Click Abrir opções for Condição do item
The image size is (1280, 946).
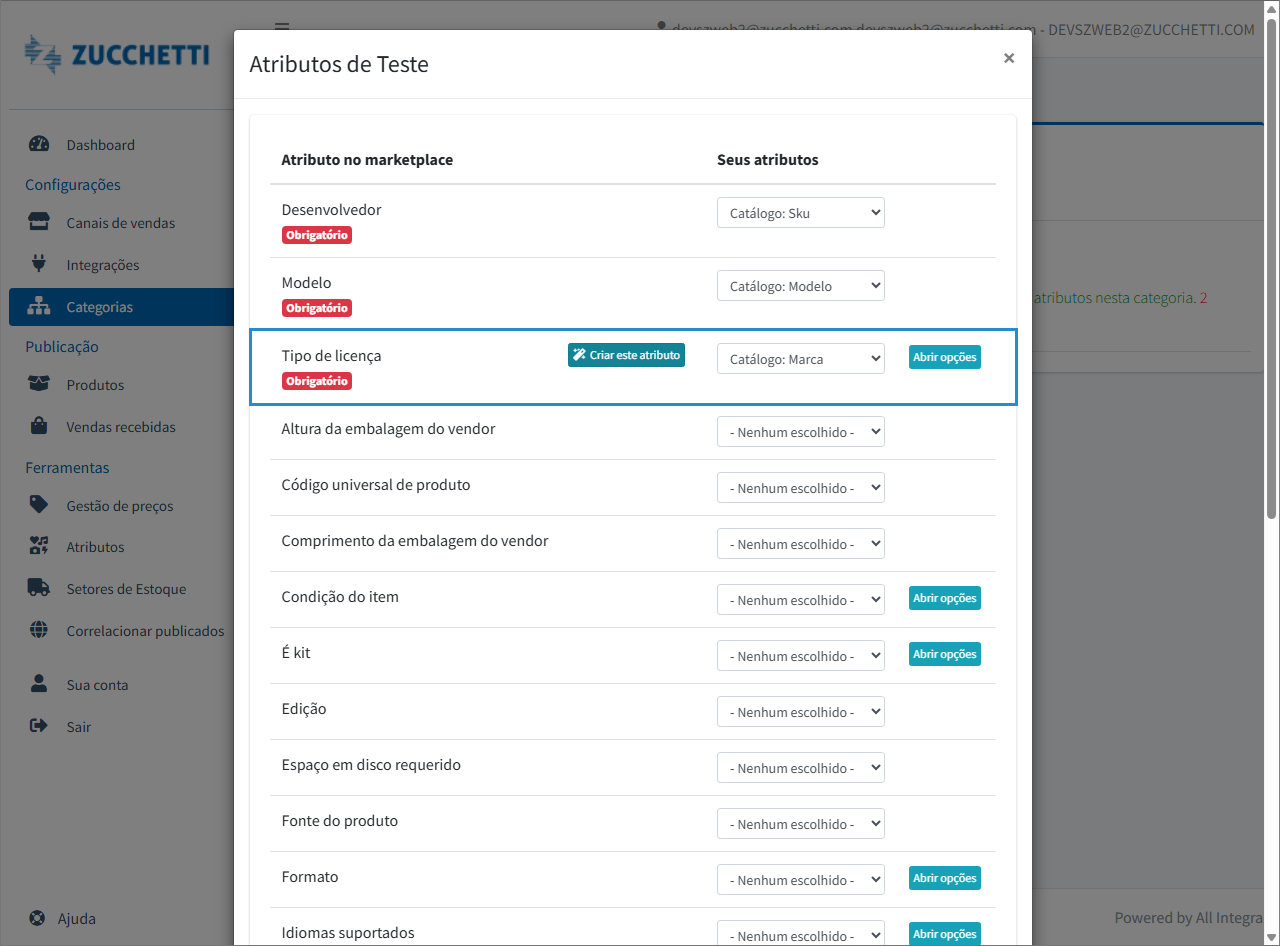[x=944, y=598]
